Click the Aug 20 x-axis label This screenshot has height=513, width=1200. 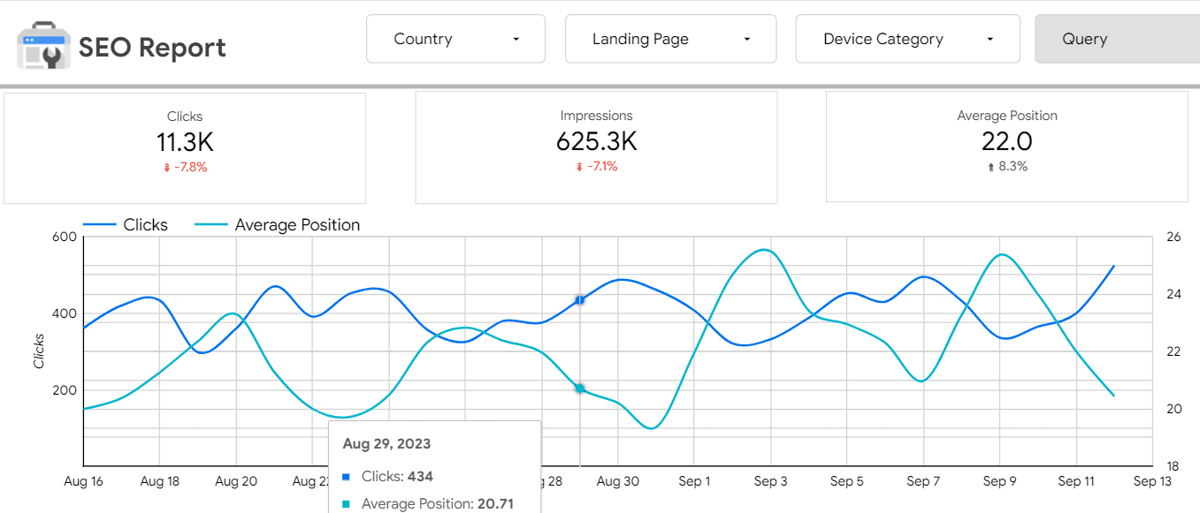[236, 481]
